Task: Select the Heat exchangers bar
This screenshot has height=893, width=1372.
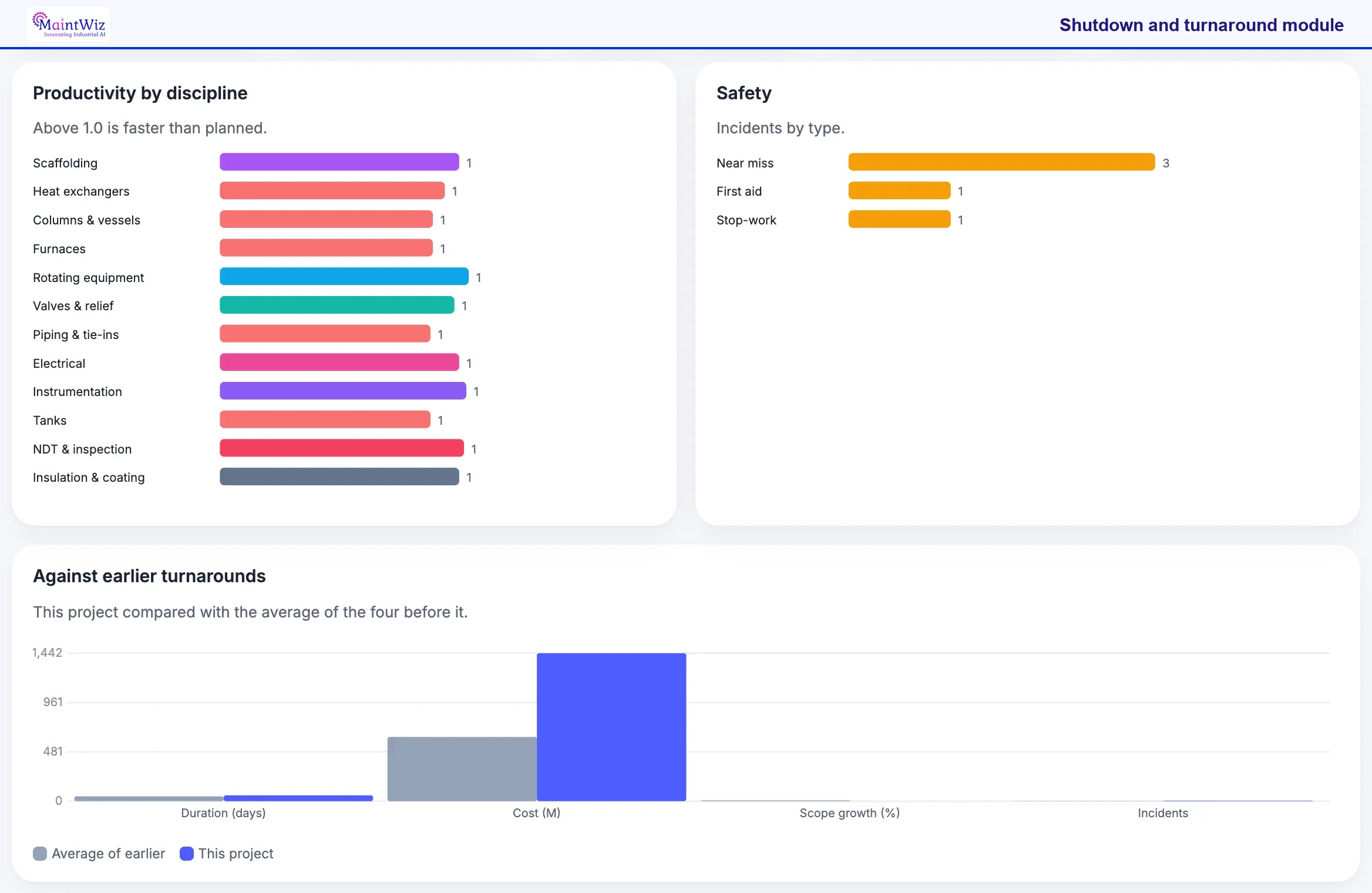Action: [332, 191]
